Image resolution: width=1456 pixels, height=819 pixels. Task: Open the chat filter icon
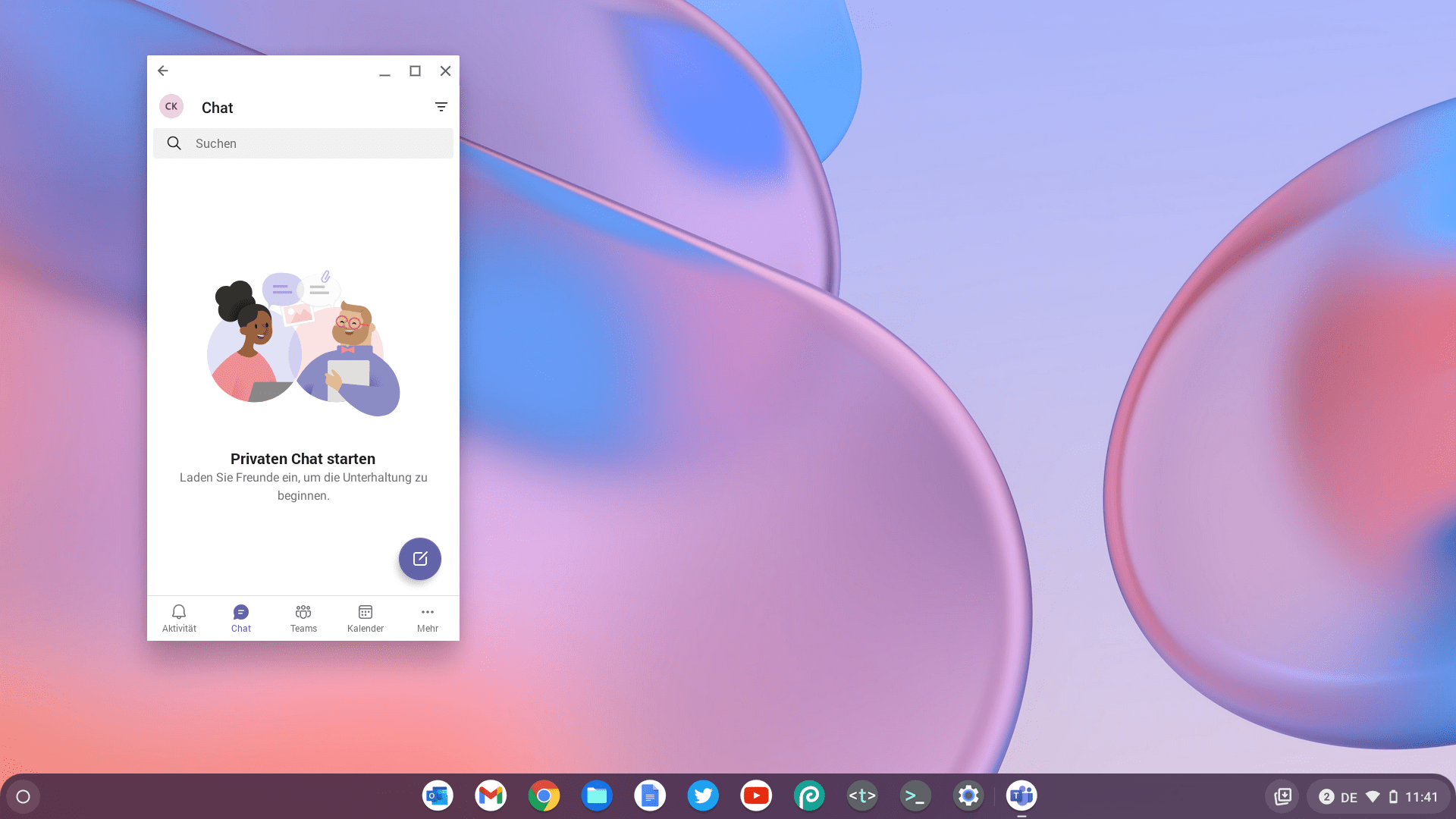pos(441,107)
